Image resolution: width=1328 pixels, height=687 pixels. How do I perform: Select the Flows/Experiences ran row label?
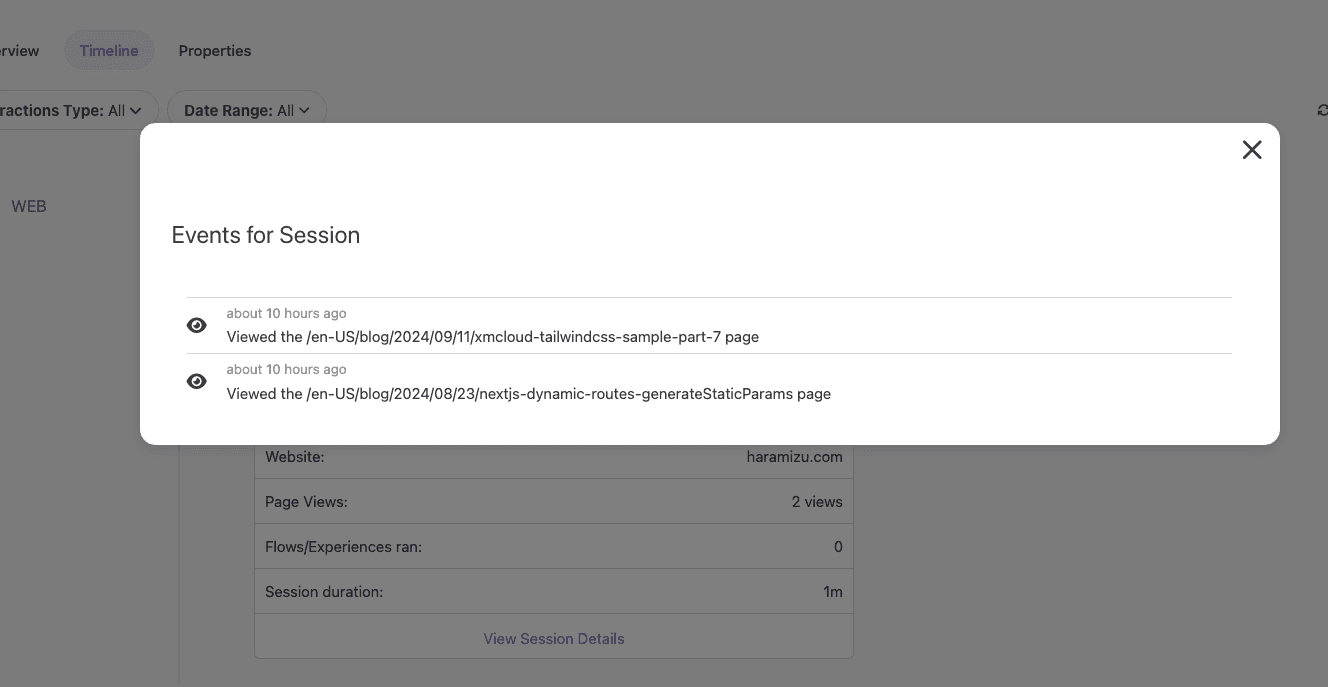pos(343,547)
